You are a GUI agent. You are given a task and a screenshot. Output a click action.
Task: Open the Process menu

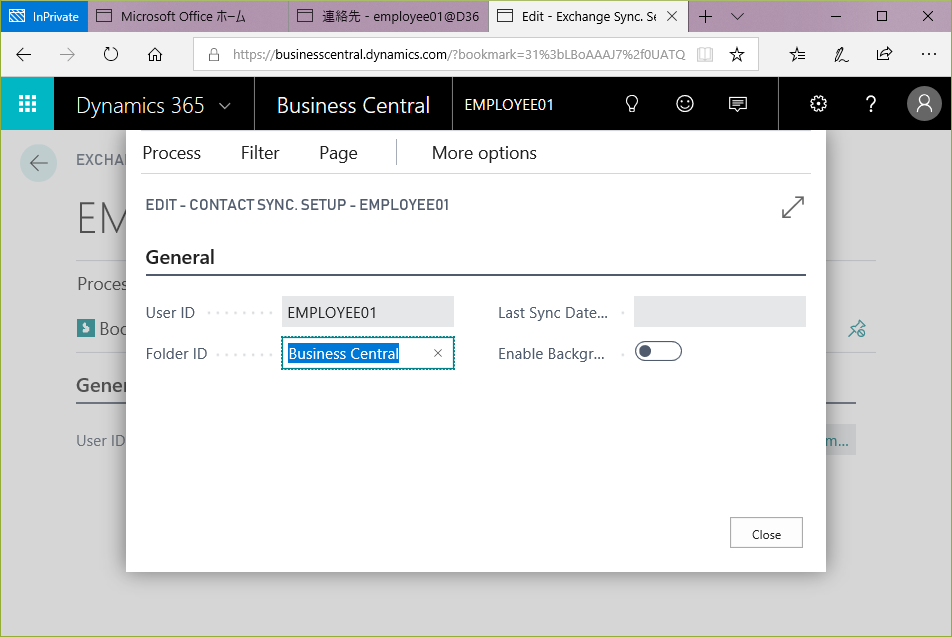coord(171,153)
